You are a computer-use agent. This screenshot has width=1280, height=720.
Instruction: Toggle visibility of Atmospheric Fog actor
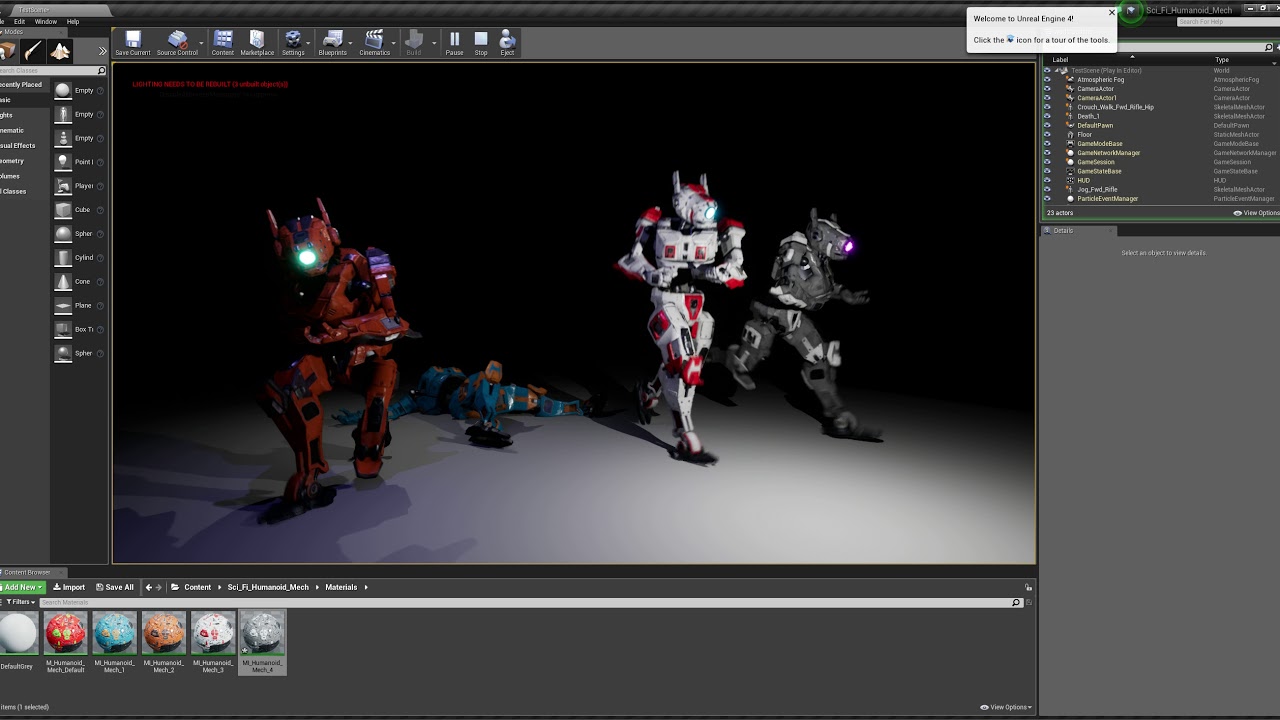1047,80
